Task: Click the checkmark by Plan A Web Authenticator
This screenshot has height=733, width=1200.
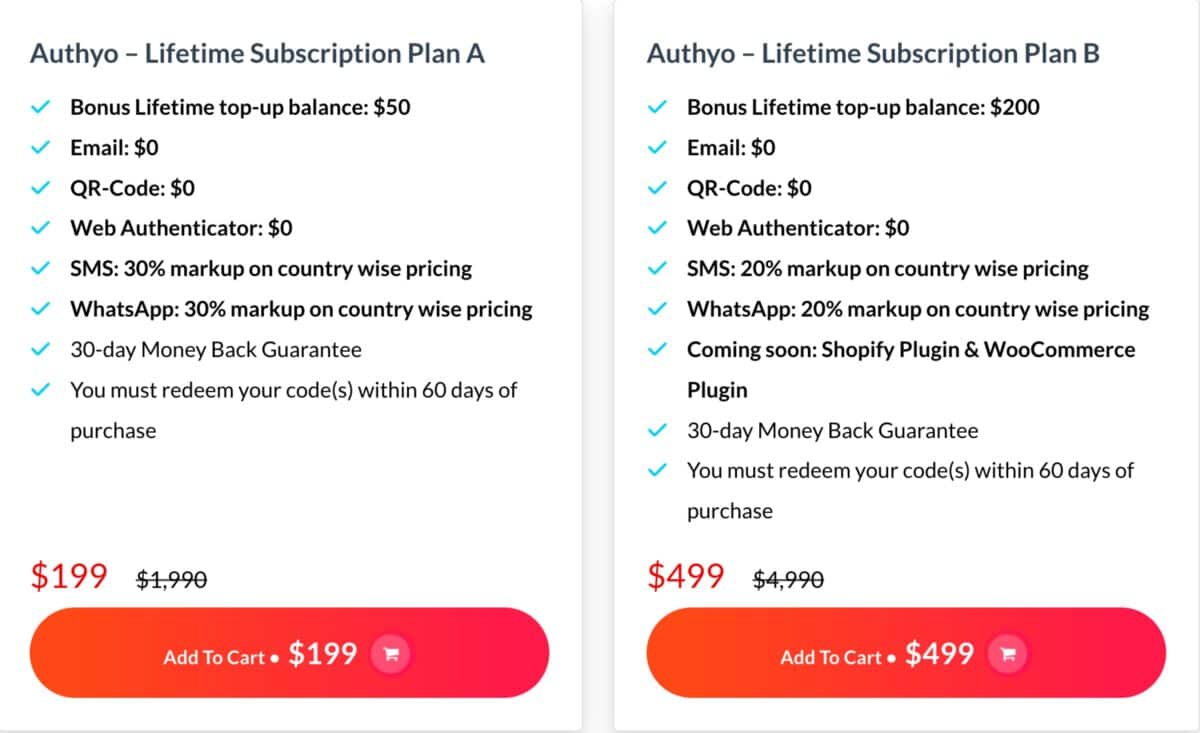Action: [41, 228]
